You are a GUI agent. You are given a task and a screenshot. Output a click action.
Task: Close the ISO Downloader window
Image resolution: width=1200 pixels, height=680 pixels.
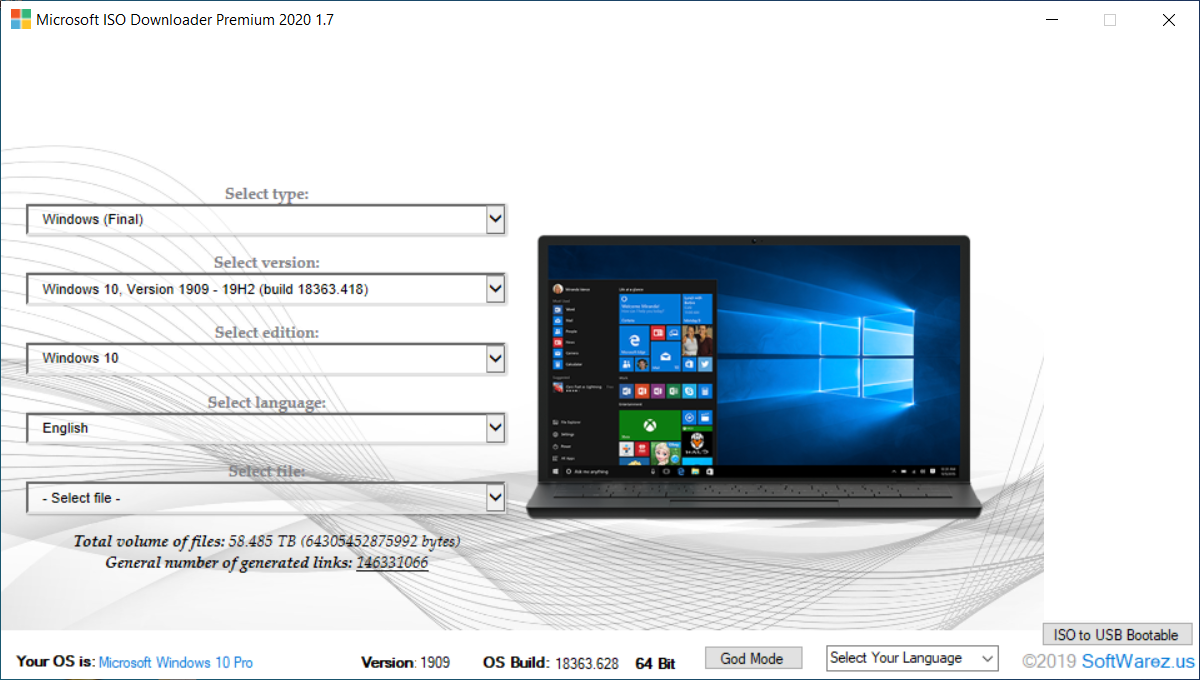click(x=1169, y=20)
